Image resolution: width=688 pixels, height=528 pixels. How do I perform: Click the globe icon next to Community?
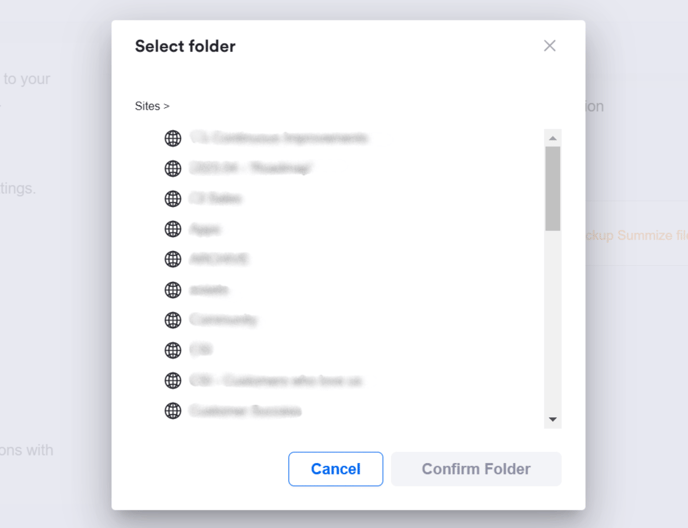(173, 320)
